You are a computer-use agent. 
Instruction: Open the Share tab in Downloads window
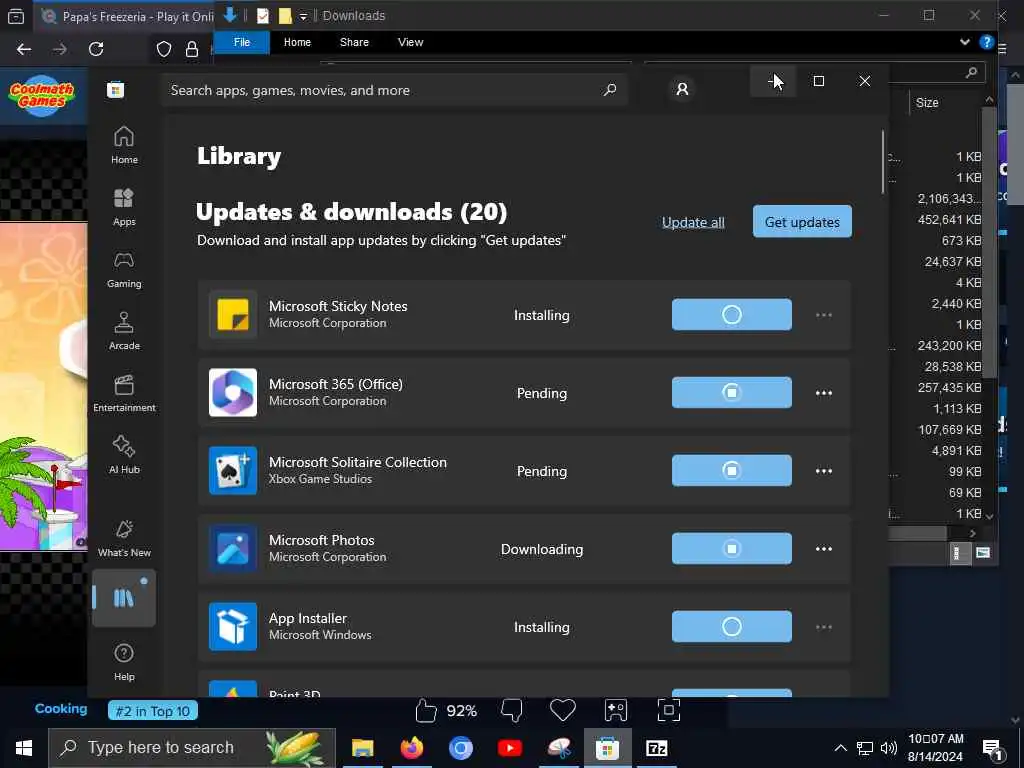point(354,42)
